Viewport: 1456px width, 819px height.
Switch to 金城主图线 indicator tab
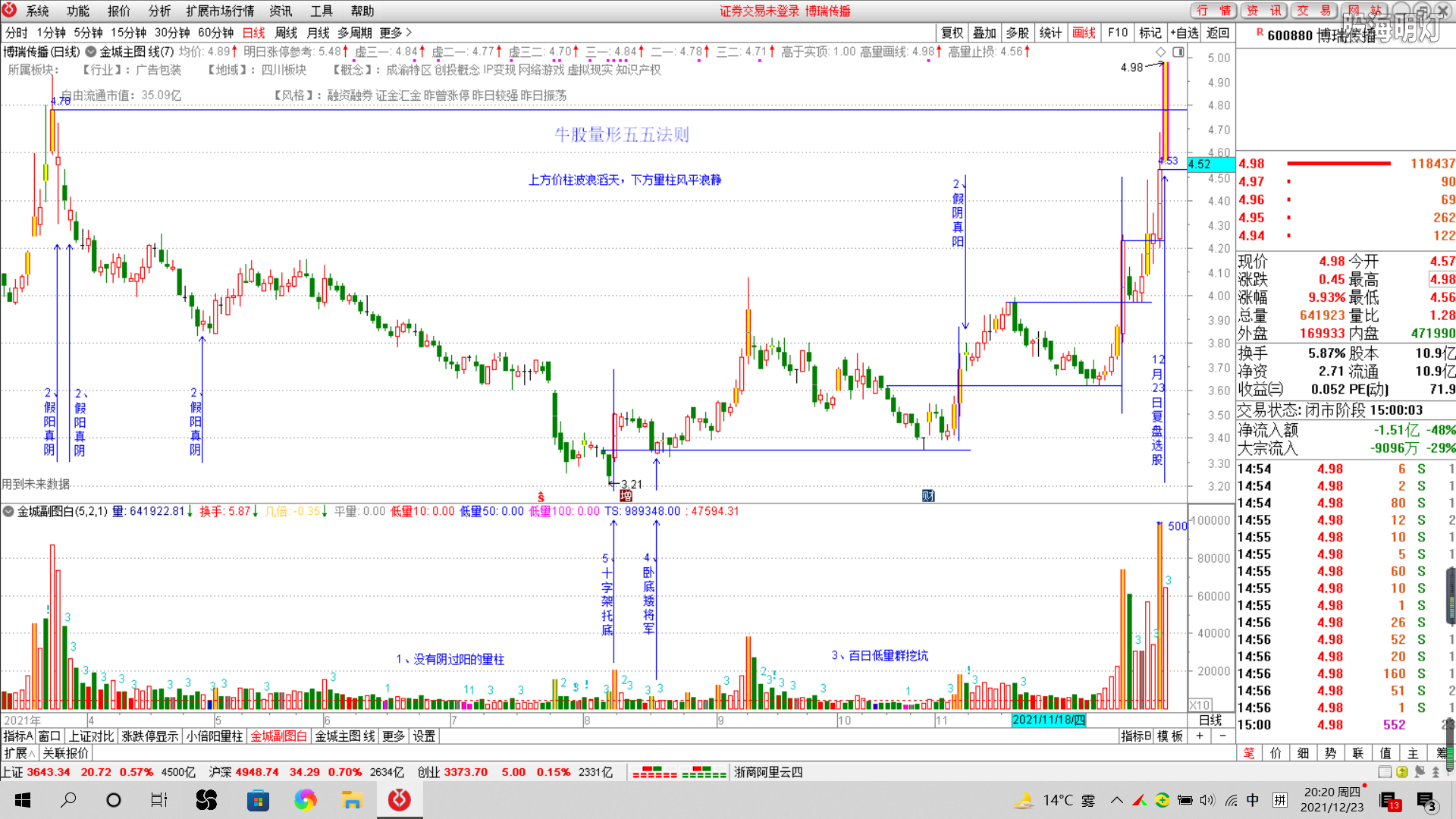pos(345,736)
